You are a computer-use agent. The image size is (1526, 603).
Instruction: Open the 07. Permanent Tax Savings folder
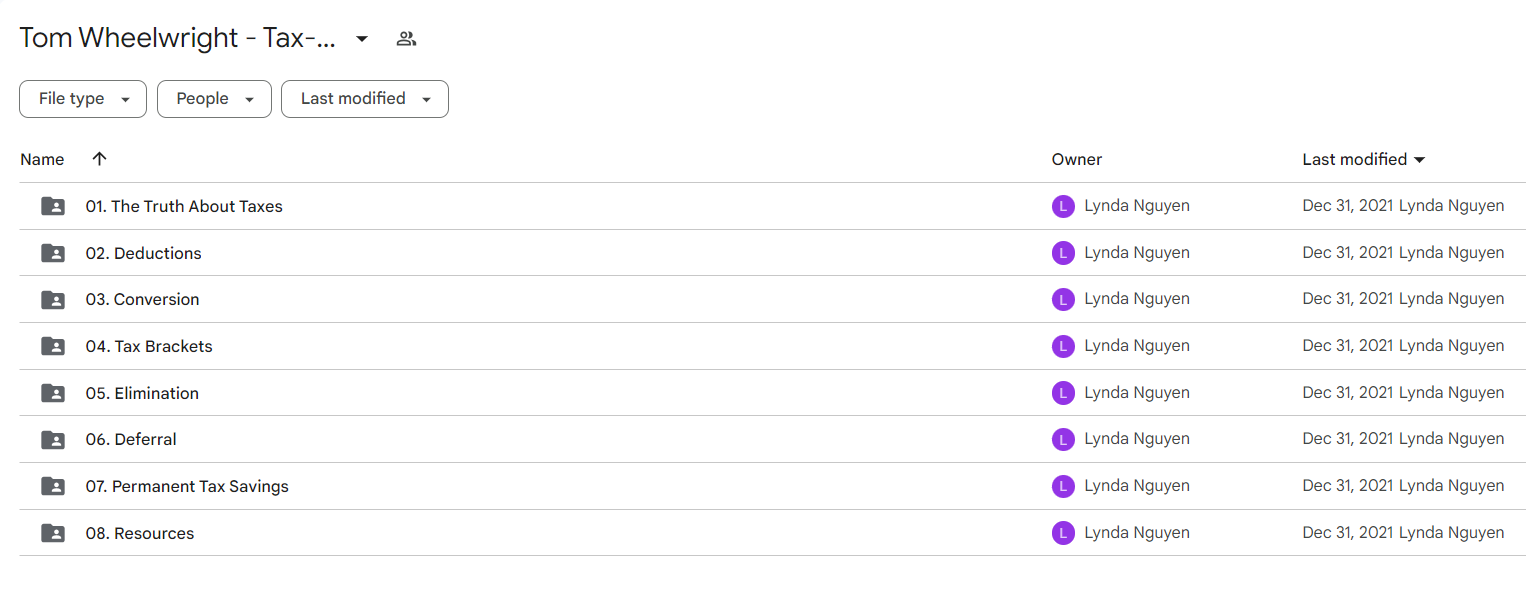187,486
